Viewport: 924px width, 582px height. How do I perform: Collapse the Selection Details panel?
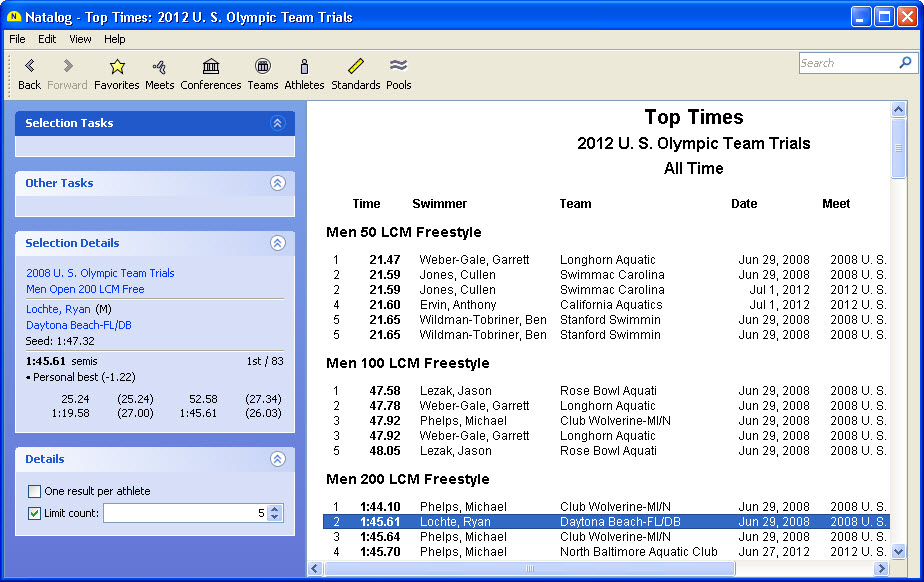pos(278,243)
